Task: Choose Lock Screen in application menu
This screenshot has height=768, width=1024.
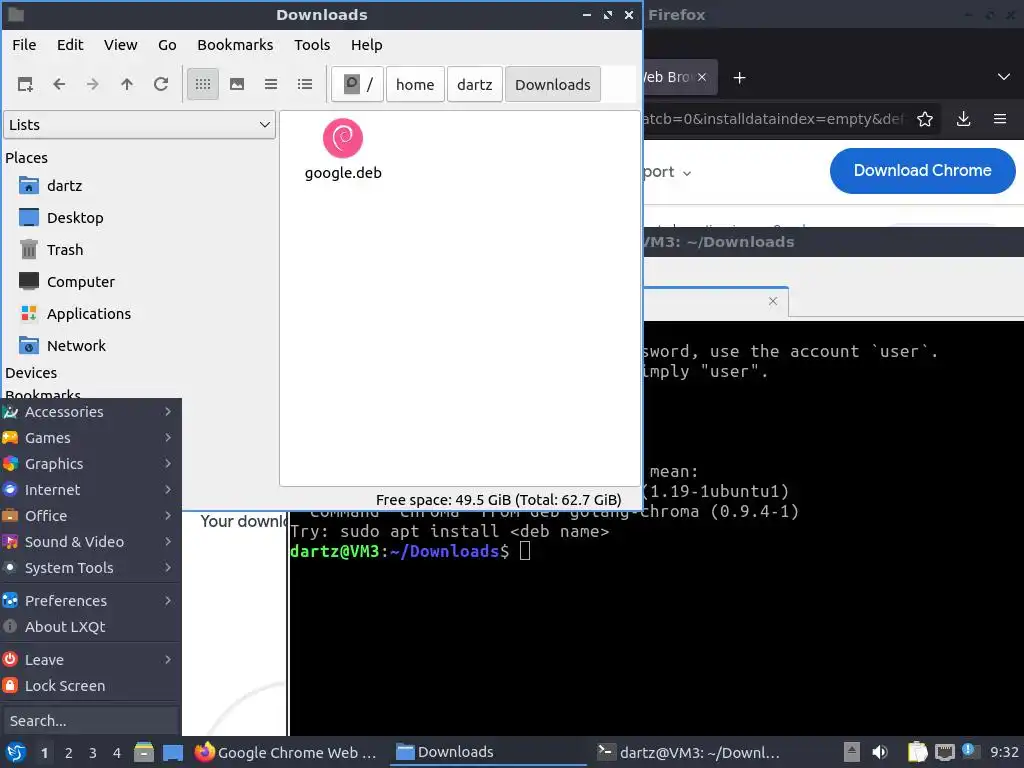Action: click(90, 686)
